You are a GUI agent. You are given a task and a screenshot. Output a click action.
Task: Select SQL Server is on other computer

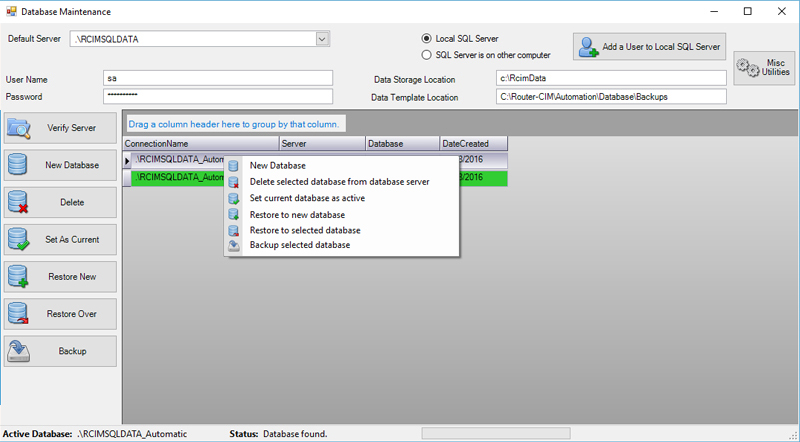coord(427,55)
